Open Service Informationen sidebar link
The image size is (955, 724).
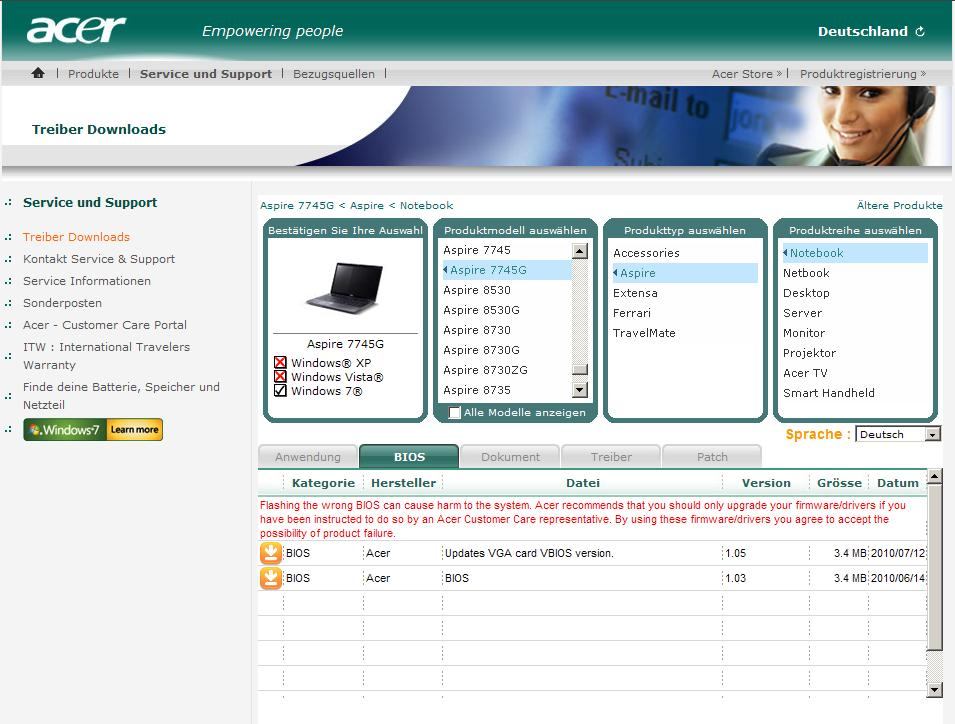[x=86, y=281]
